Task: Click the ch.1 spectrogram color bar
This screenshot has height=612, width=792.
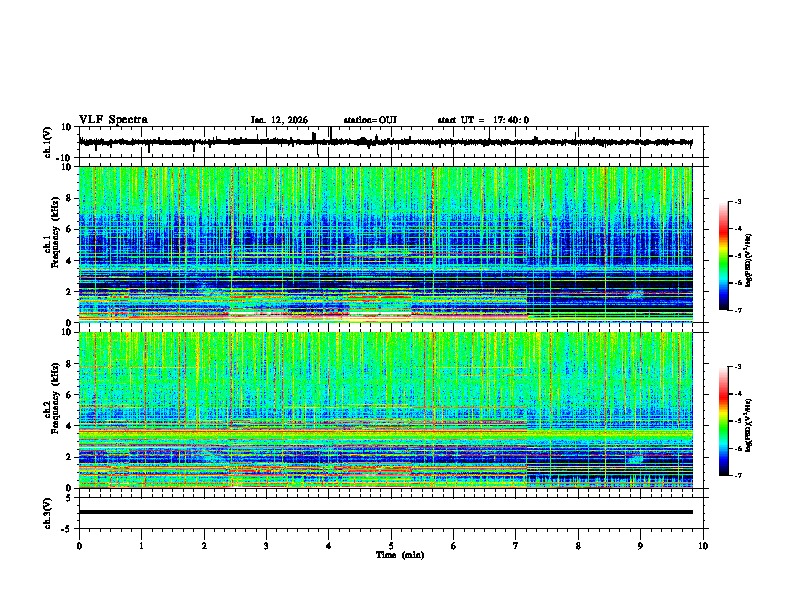Action: click(x=723, y=256)
